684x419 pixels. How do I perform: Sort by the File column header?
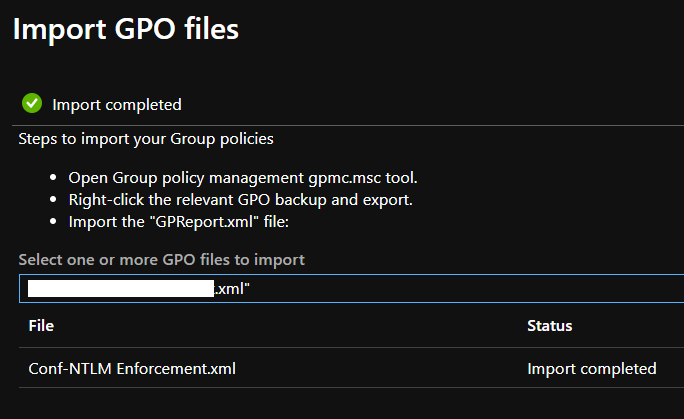pos(41,326)
